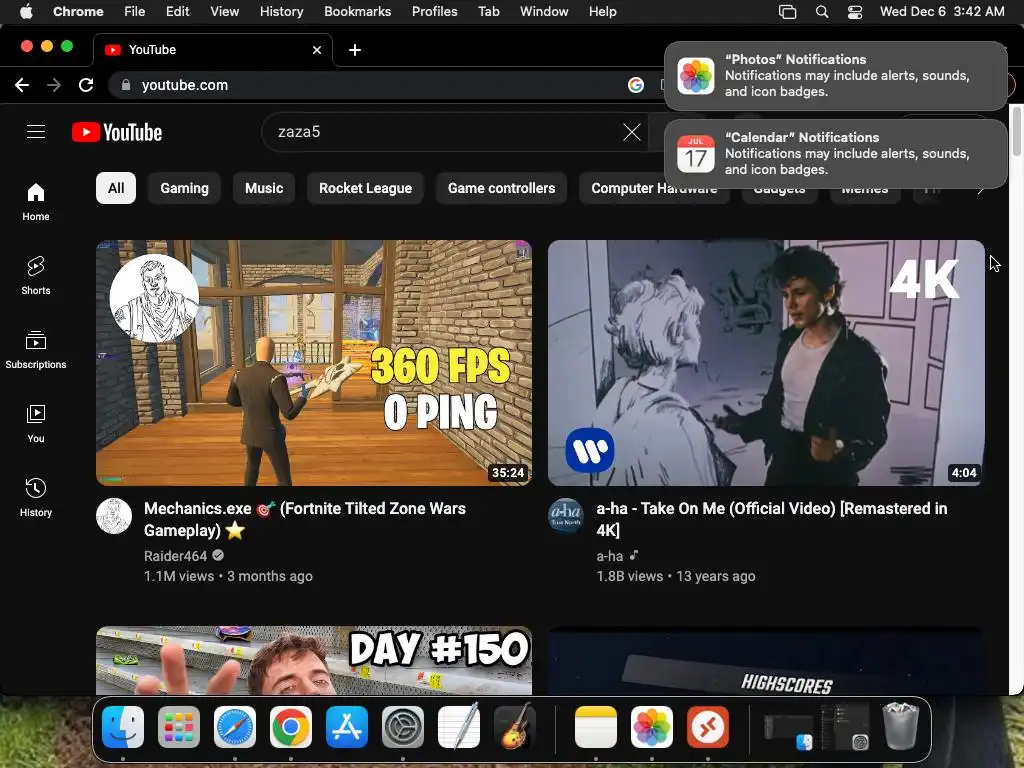Image resolution: width=1024 pixels, height=768 pixels.
Task: Open Raider464 channel avatar
Action: (114, 516)
